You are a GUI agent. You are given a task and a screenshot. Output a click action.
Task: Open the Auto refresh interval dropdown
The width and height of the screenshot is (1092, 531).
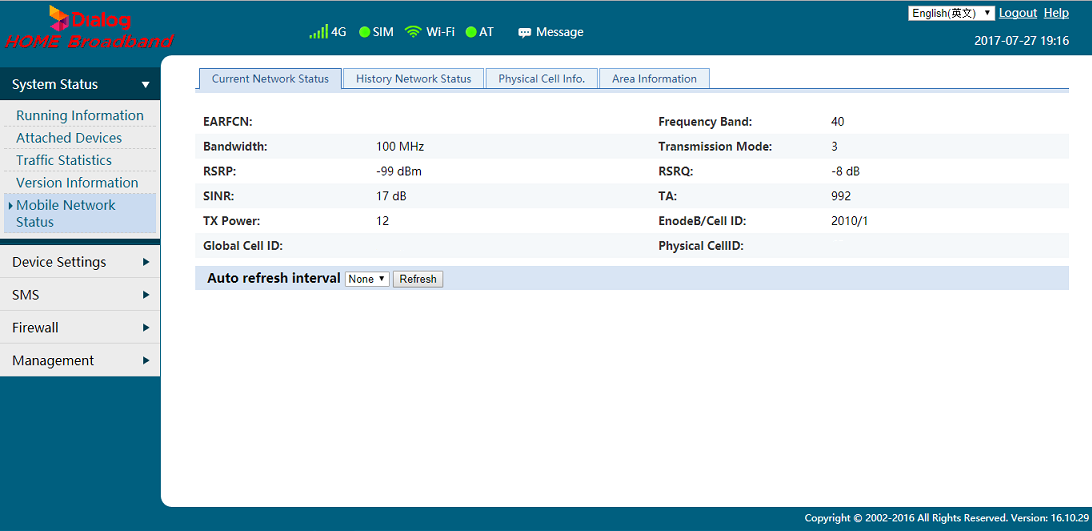[367, 279]
